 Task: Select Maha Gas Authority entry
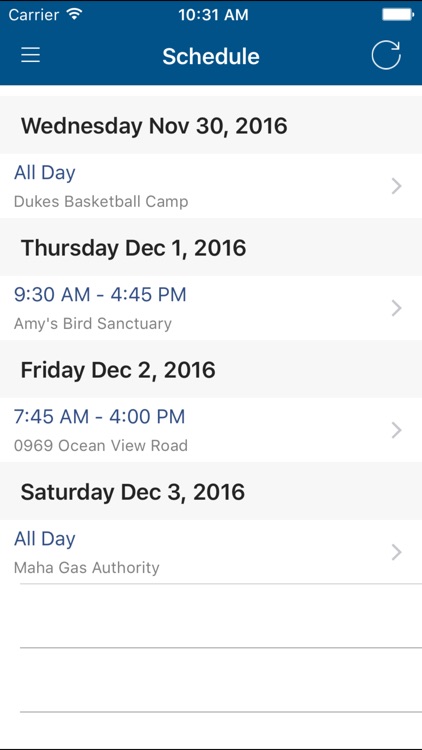tap(211, 552)
